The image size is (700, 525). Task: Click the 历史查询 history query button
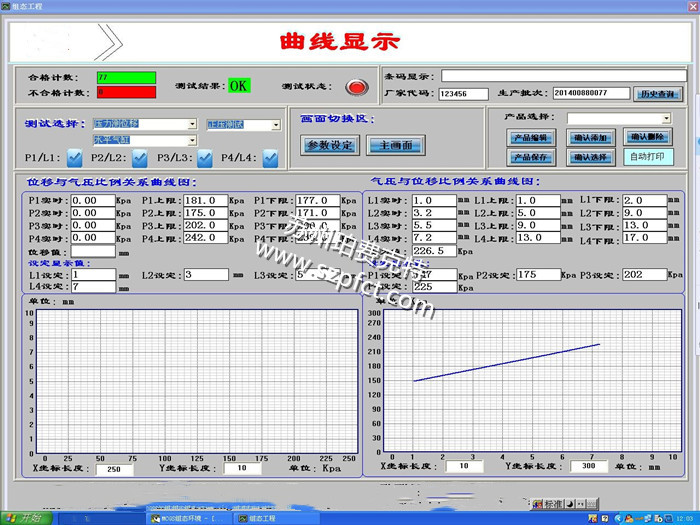click(659, 93)
